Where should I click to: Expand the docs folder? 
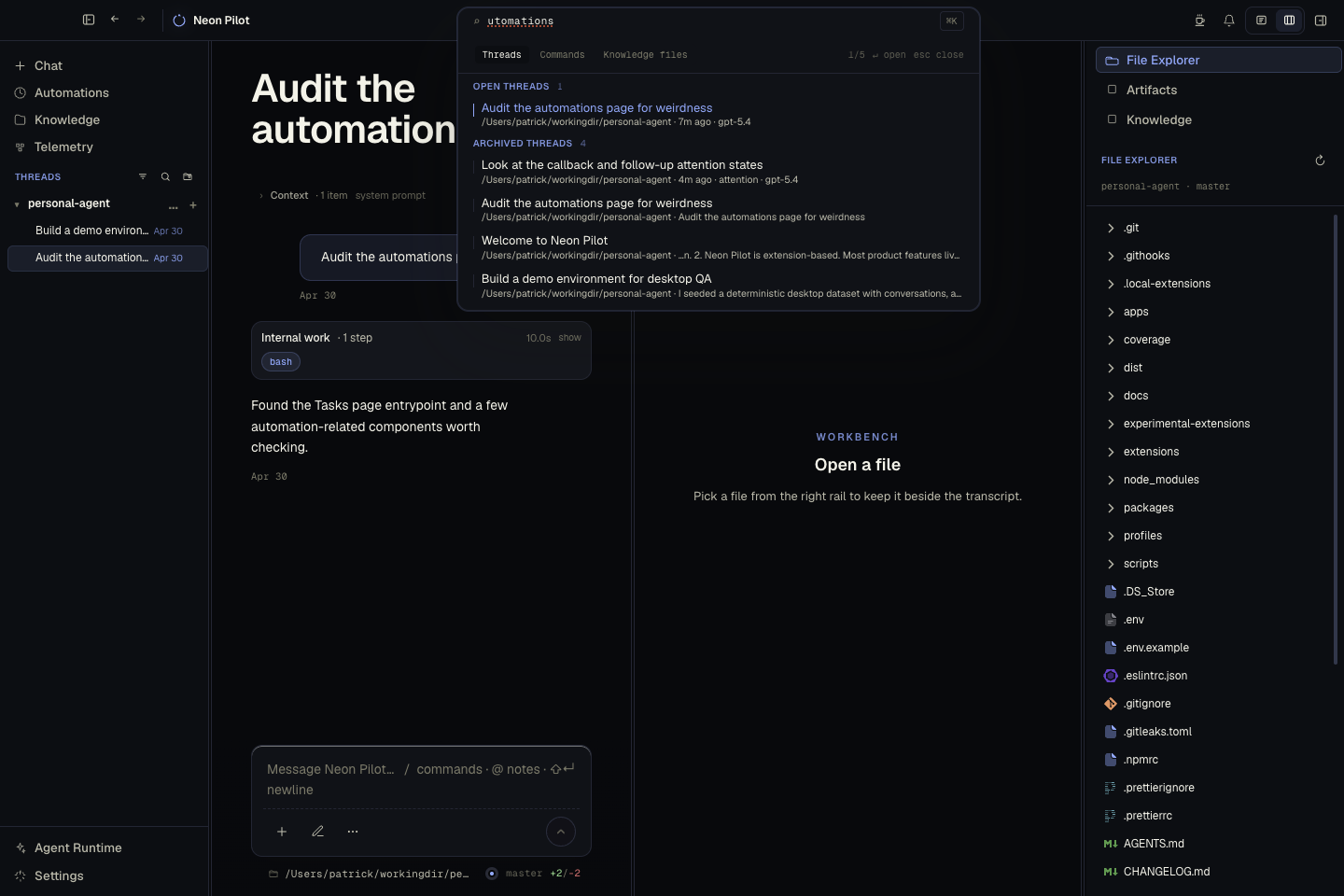[x=1111, y=396]
